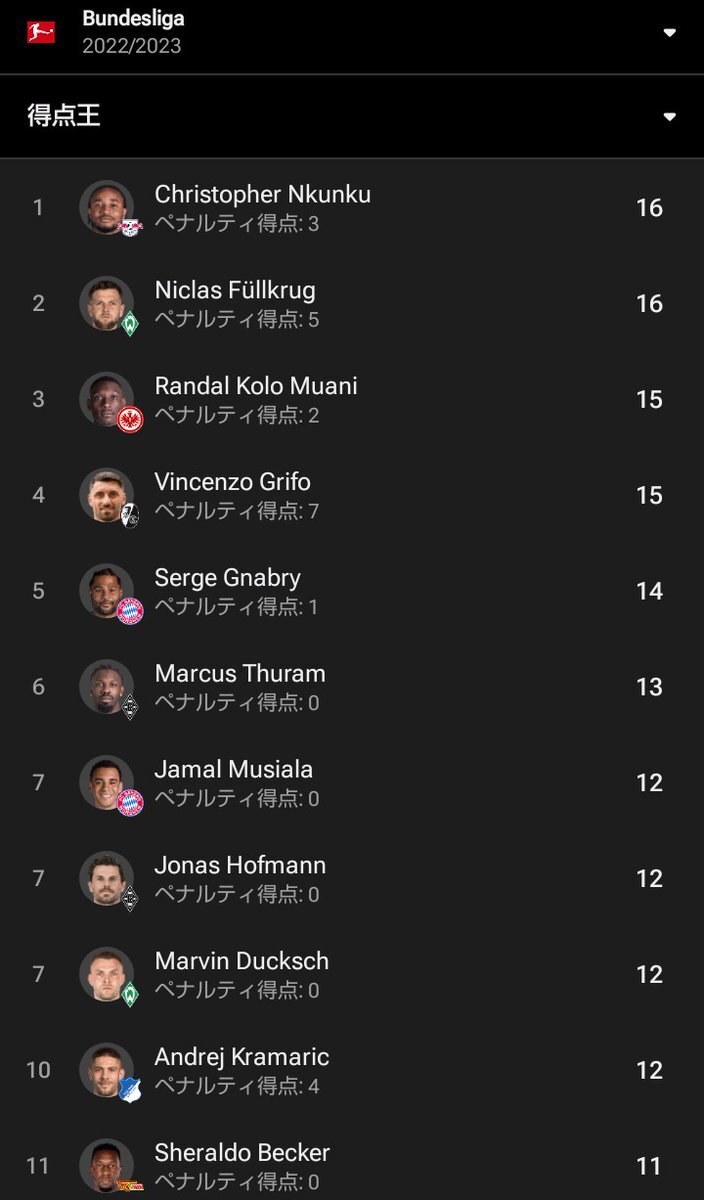Expand the 得点王 category dropdown arrow

(669, 117)
